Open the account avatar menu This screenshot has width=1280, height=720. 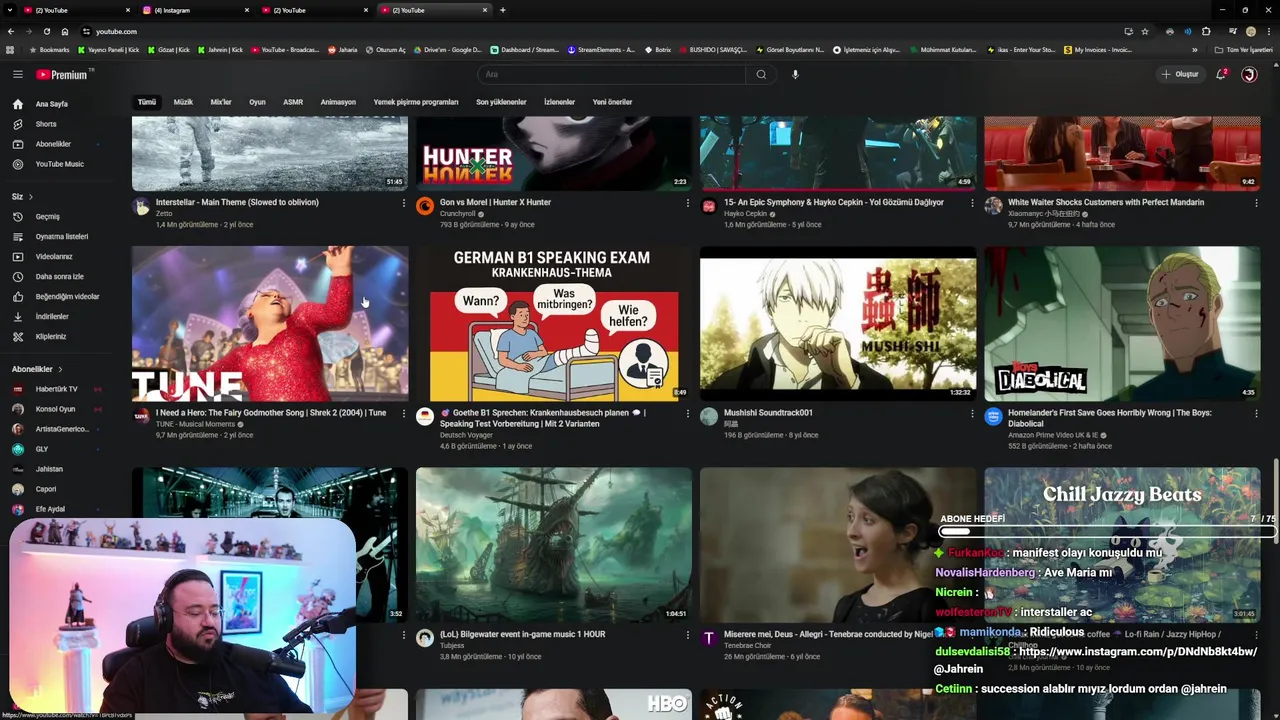click(1249, 74)
